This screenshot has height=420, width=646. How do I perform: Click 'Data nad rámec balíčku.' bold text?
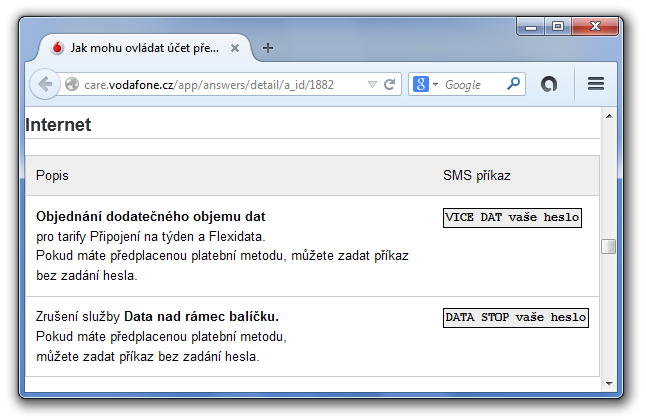click(x=201, y=317)
